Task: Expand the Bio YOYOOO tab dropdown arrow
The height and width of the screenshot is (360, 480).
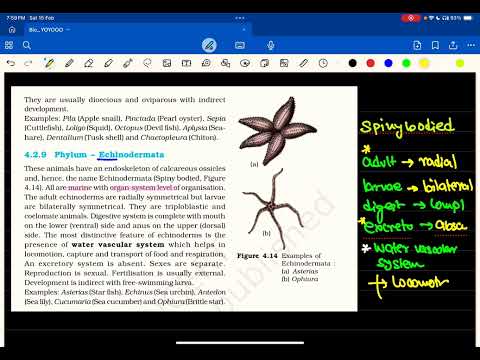Action: [x=68, y=30]
